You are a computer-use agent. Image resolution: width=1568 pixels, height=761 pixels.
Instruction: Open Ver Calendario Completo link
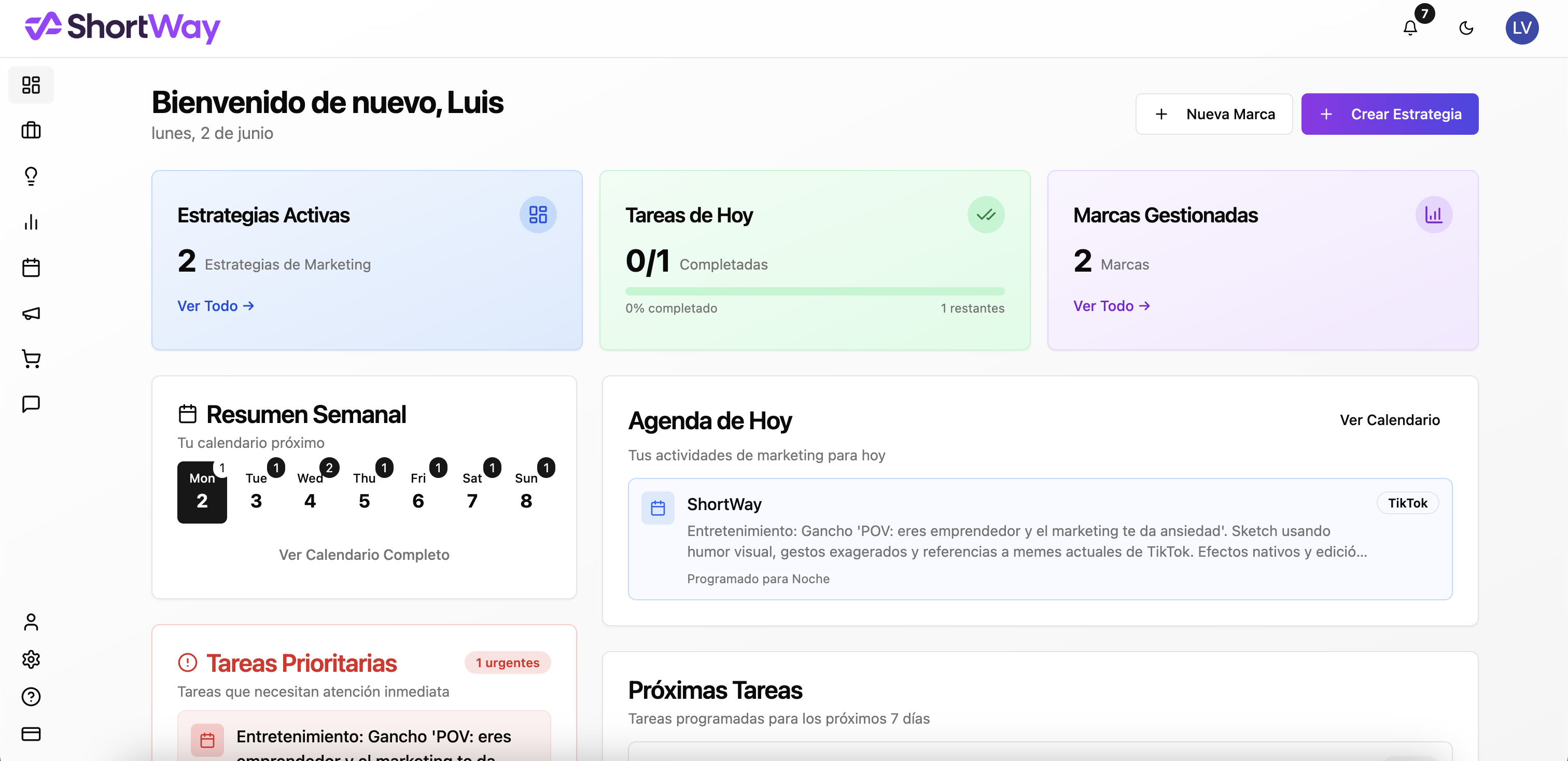point(364,554)
